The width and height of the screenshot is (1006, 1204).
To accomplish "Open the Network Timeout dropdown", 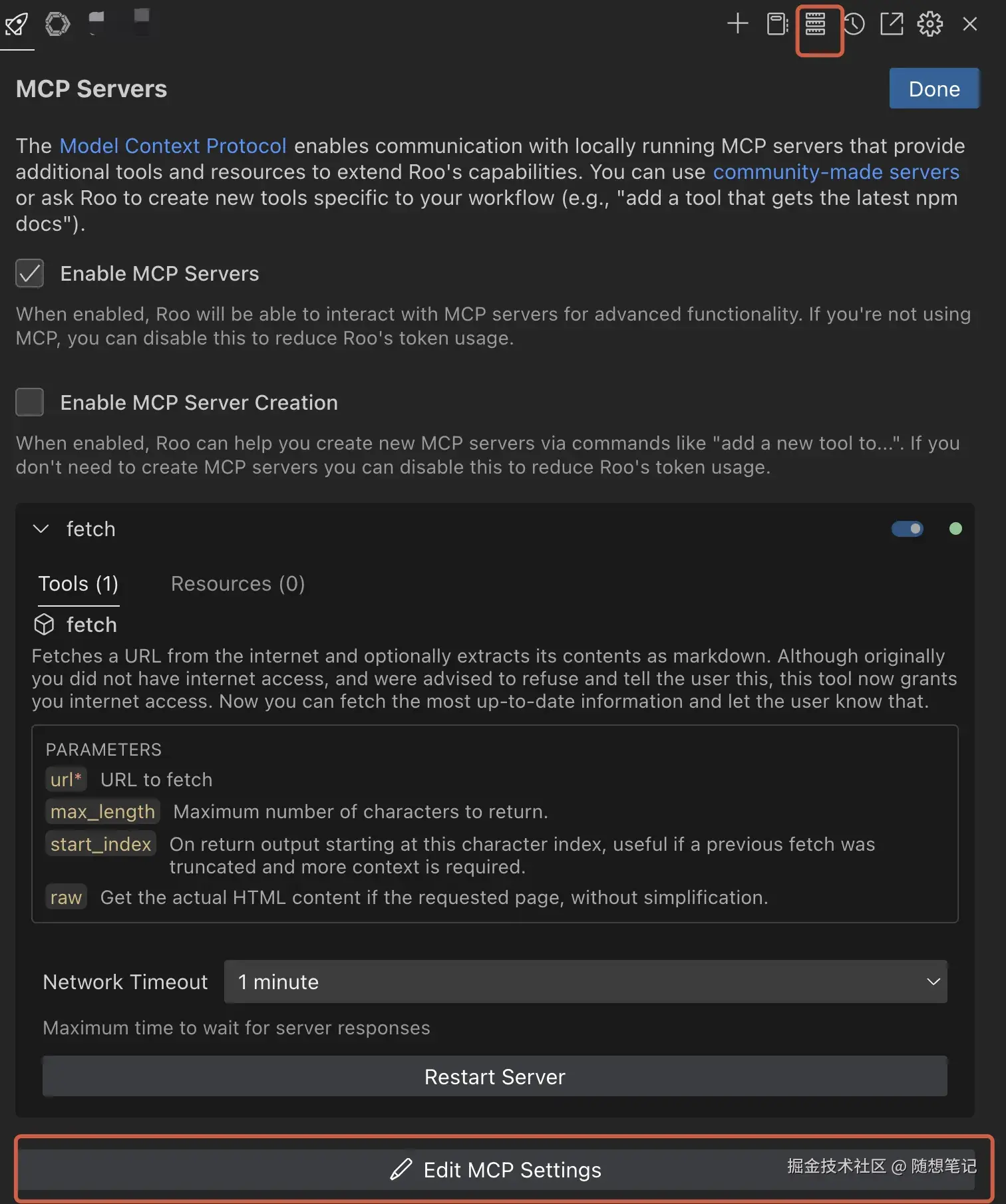I will pyautogui.click(x=586, y=982).
